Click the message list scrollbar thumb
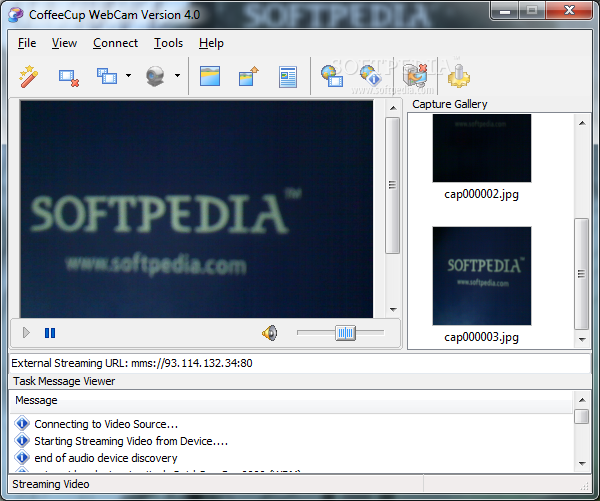600x501 pixels. coord(582,416)
